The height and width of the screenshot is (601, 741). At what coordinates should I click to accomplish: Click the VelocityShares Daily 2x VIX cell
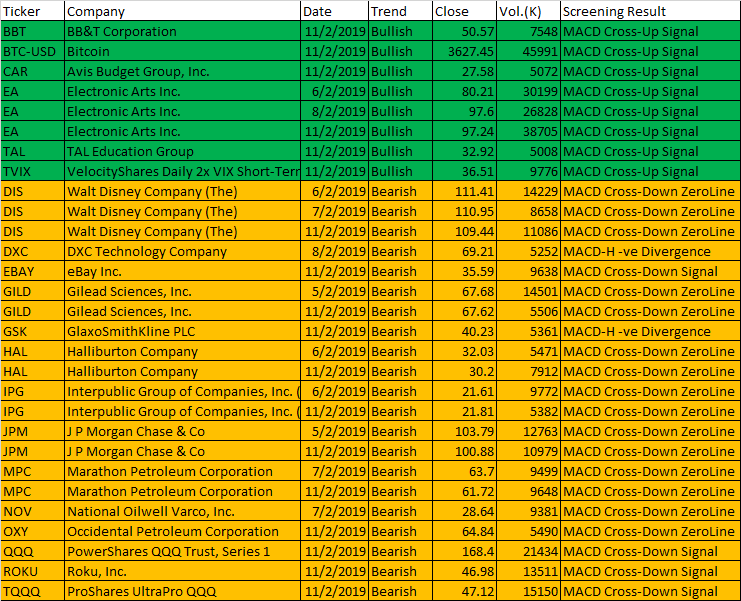click(x=182, y=171)
